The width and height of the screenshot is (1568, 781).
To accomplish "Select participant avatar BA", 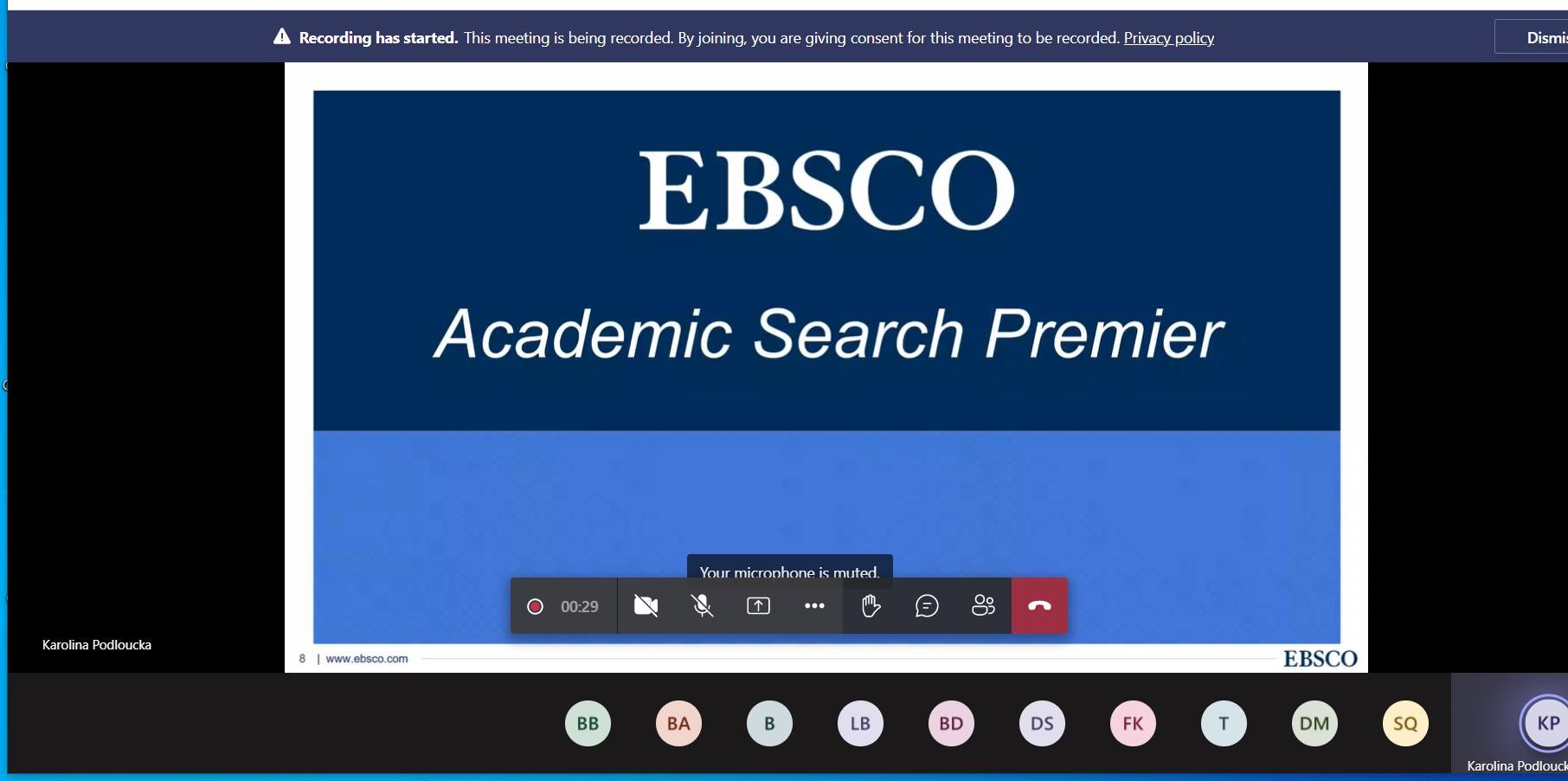I will 678,723.
